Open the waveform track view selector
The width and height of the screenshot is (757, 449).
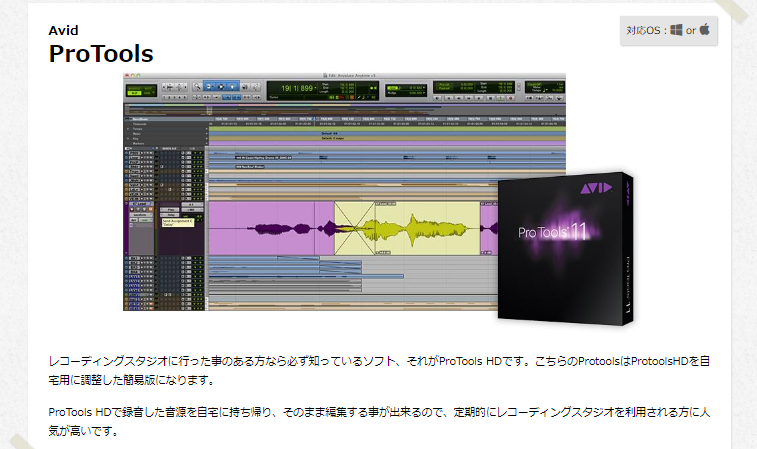tap(140, 215)
